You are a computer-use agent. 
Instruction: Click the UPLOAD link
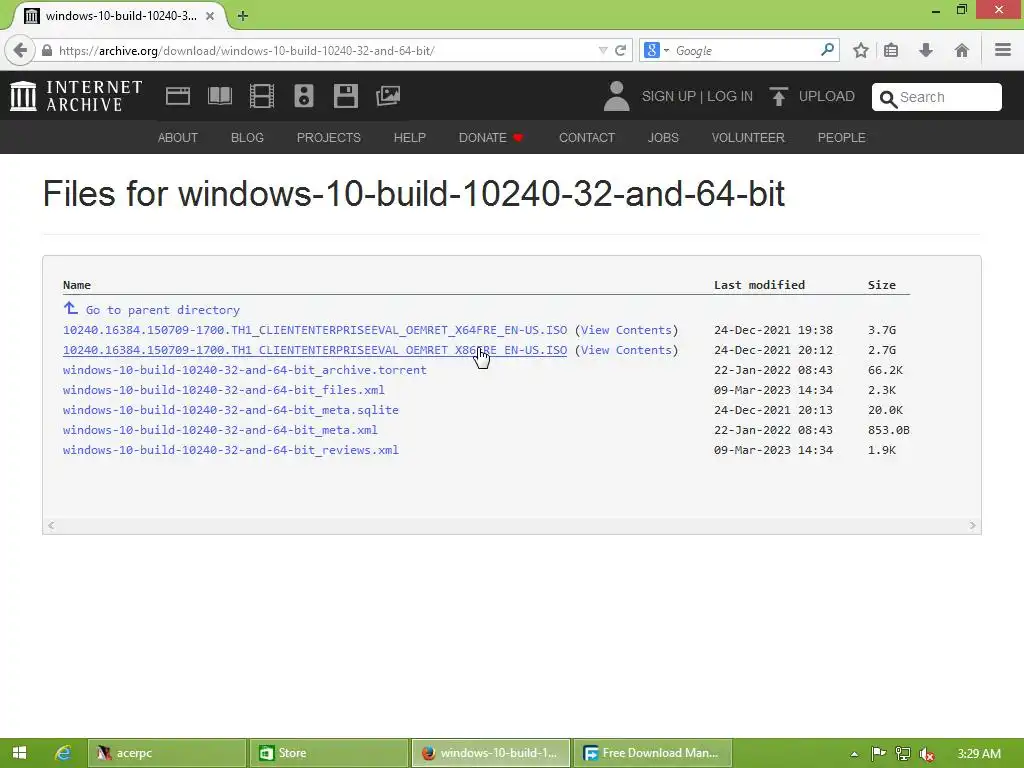click(826, 97)
